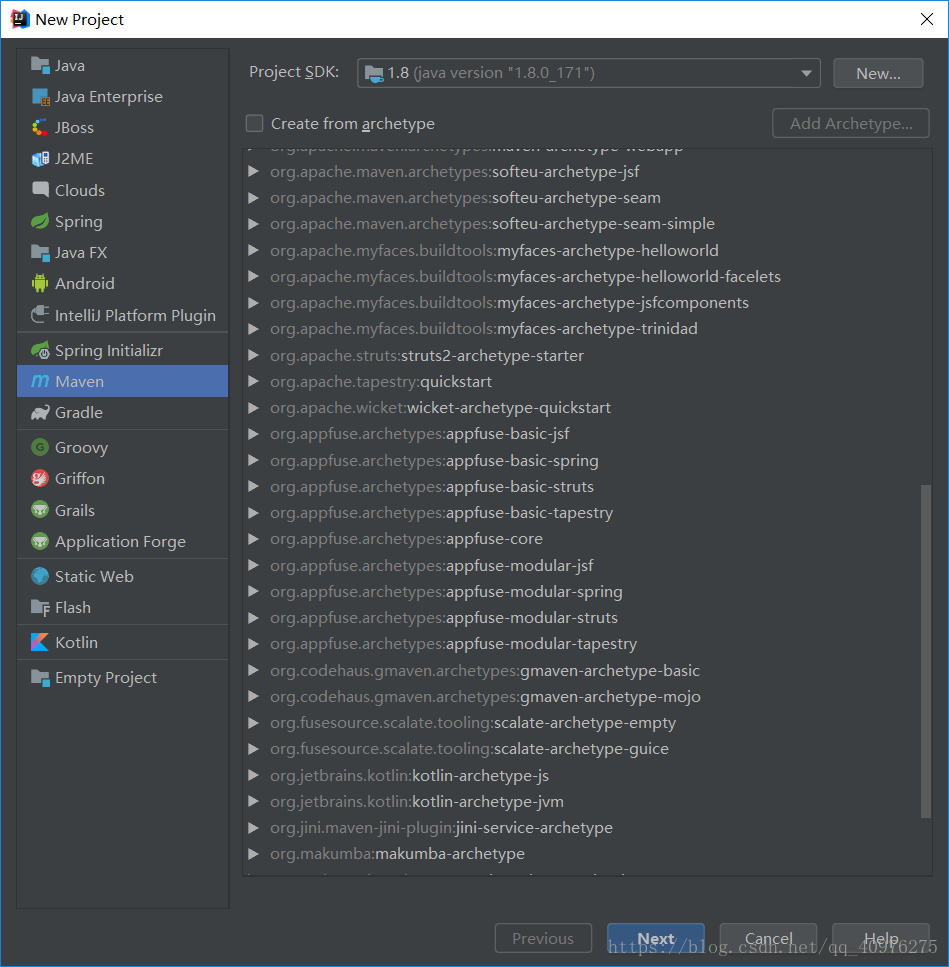Click the IntelliJ Platform Plugin icon

point(40,315)
